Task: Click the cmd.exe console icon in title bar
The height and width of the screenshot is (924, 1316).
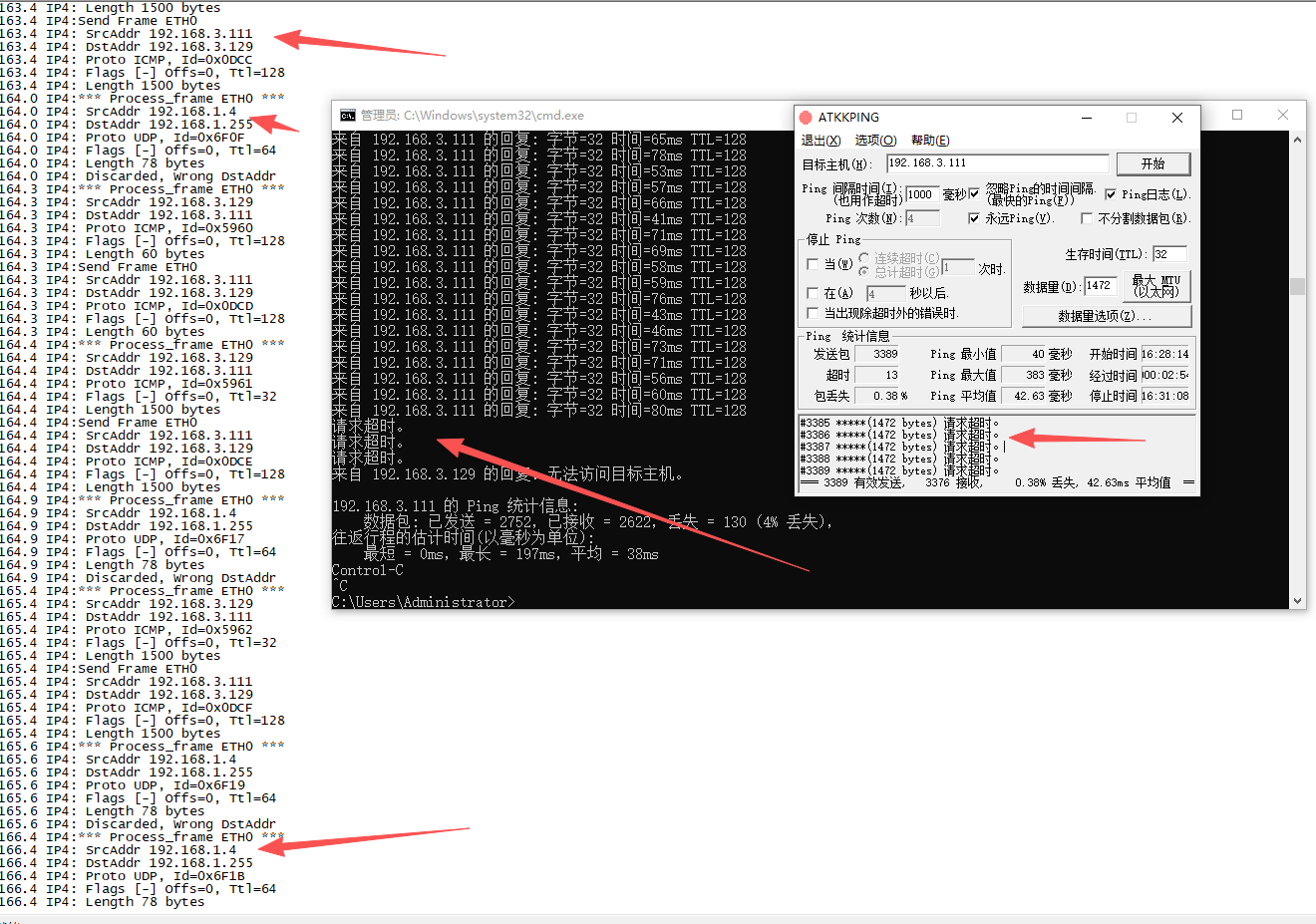Action: tap(347, 116)
